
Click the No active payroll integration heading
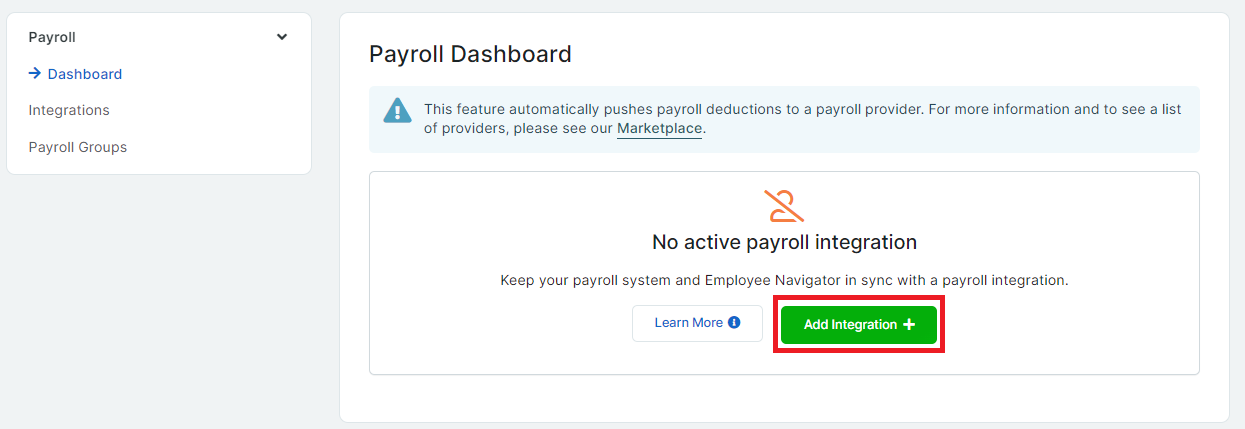pos(784,242)
